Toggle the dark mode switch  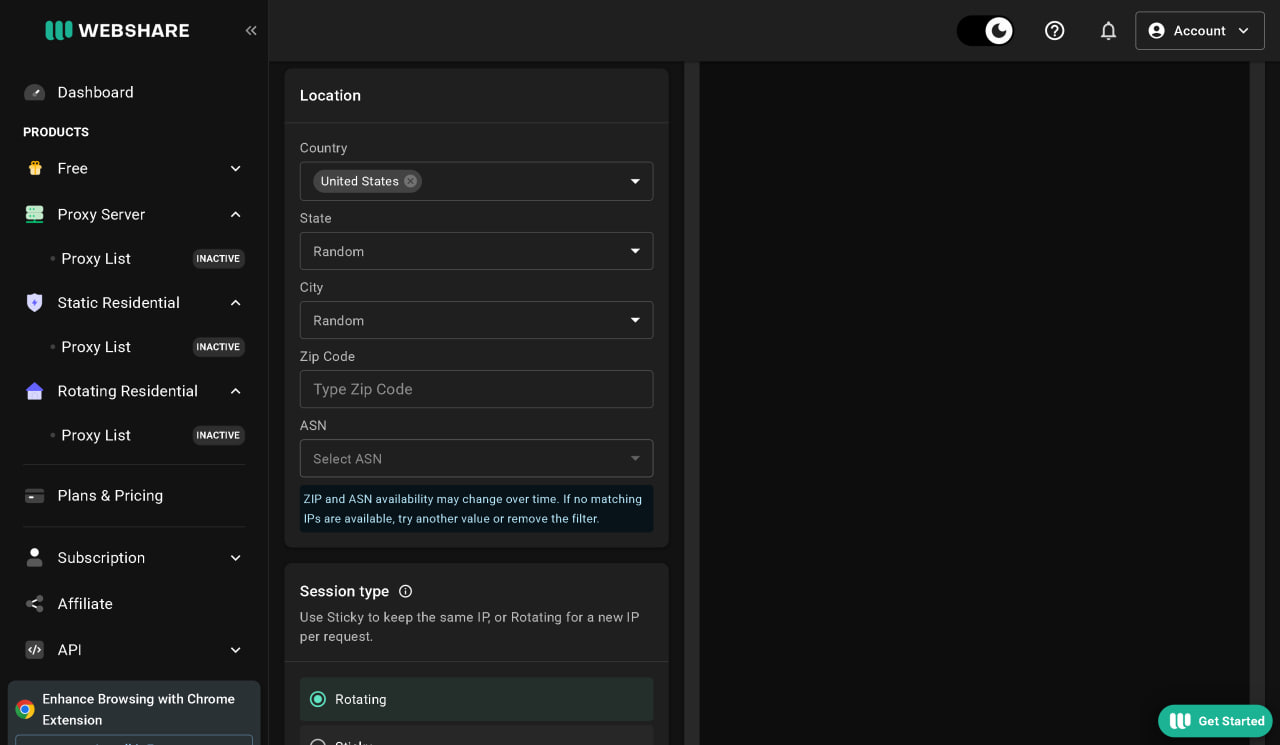(985, 30)
